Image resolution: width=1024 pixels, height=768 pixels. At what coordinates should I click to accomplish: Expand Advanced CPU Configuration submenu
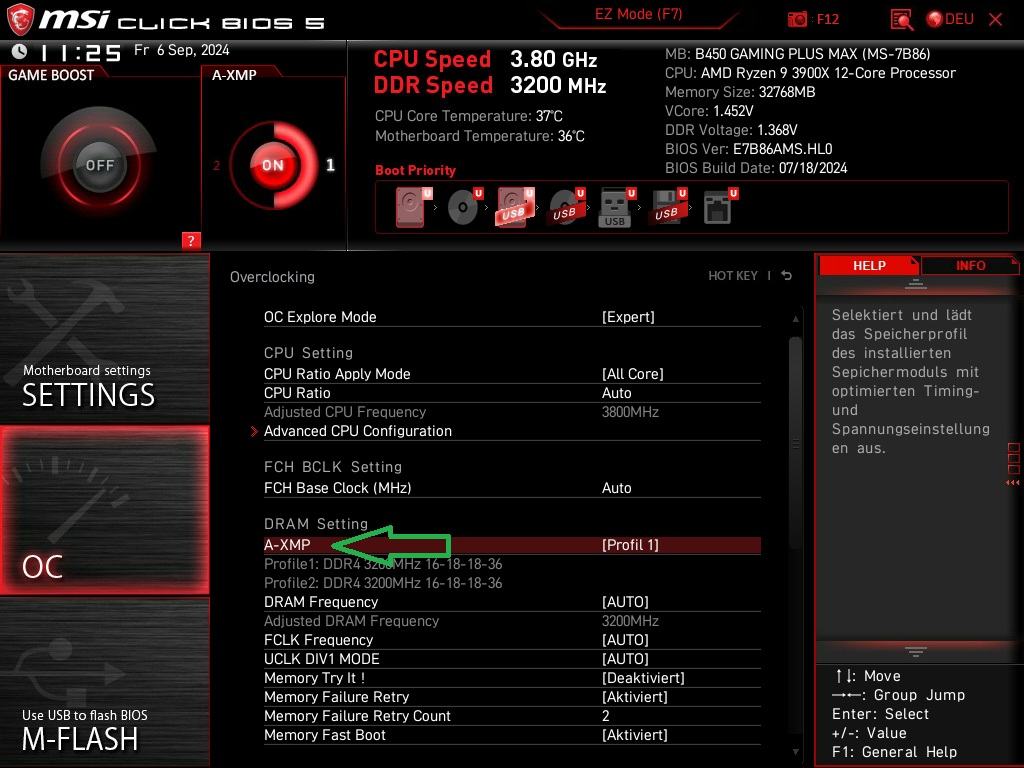512,431
